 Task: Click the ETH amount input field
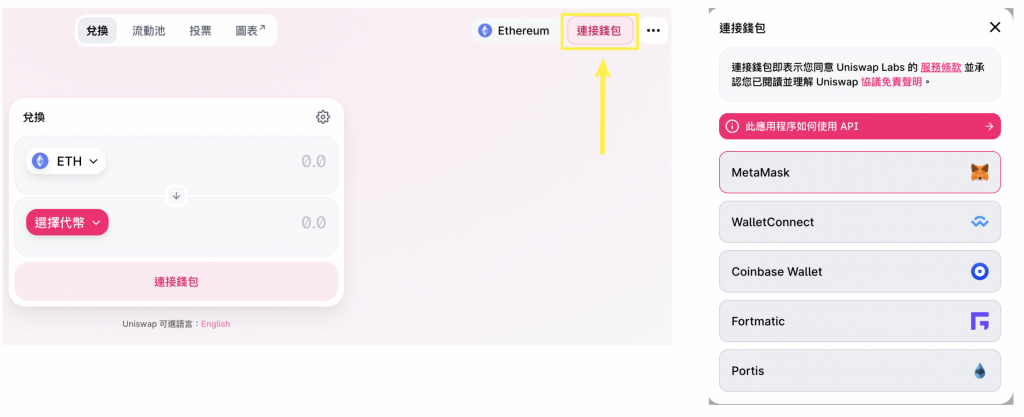pos(250,161)
